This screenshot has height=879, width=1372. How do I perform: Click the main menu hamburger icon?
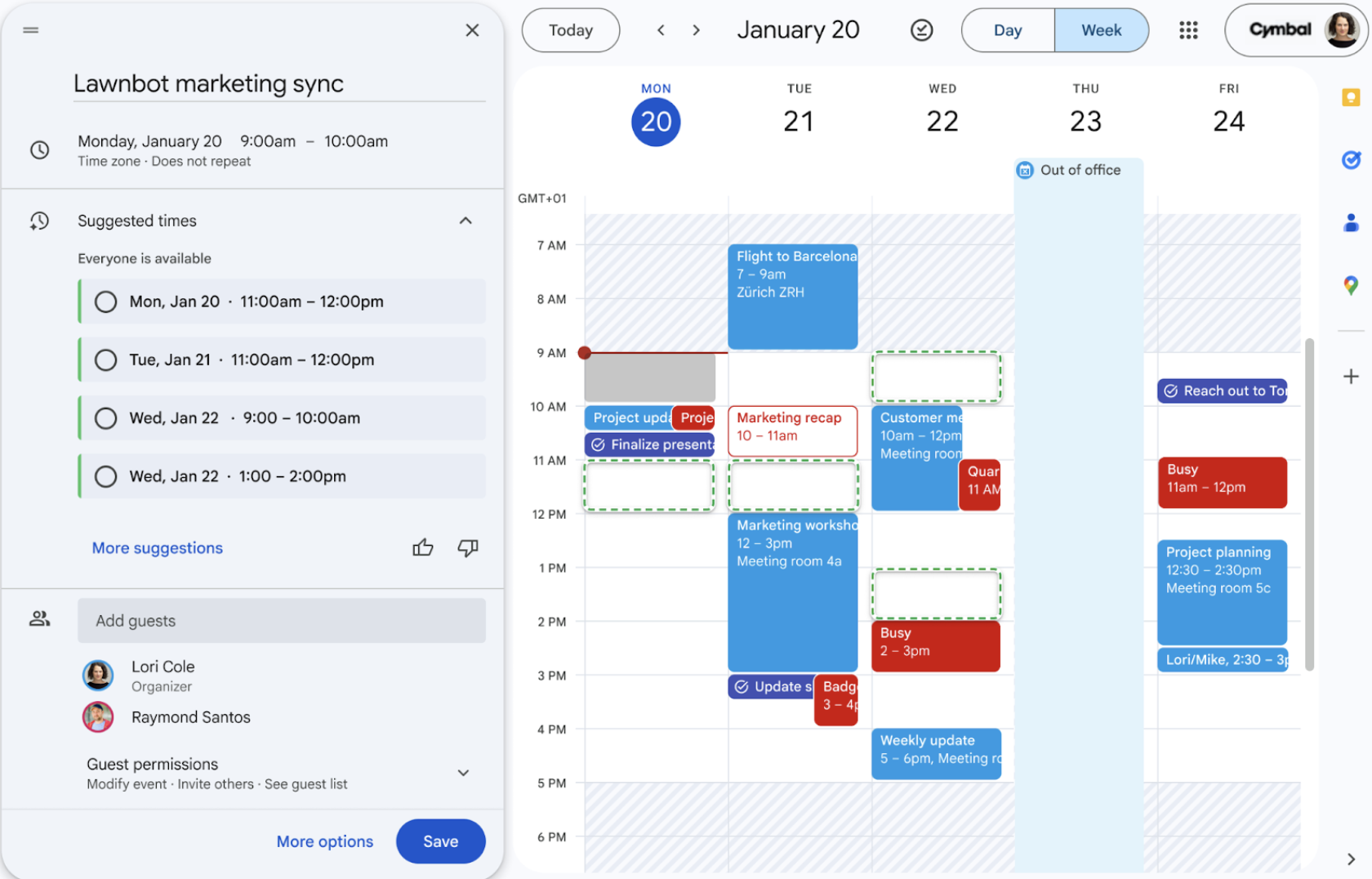[x=31, y=30]
